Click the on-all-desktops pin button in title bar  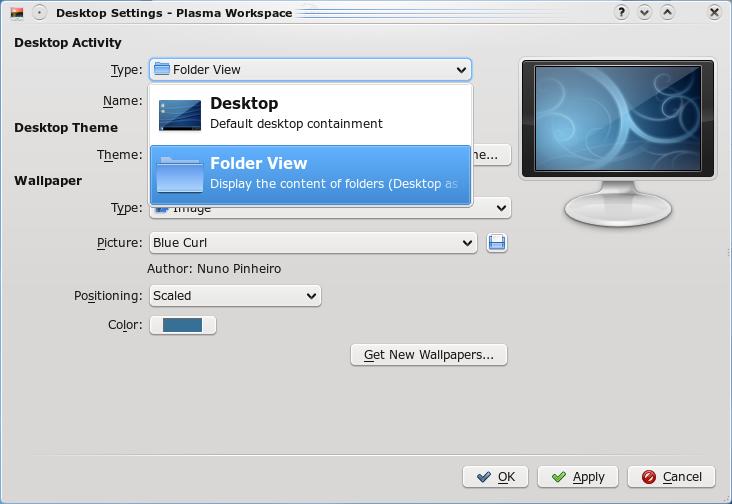39,13
